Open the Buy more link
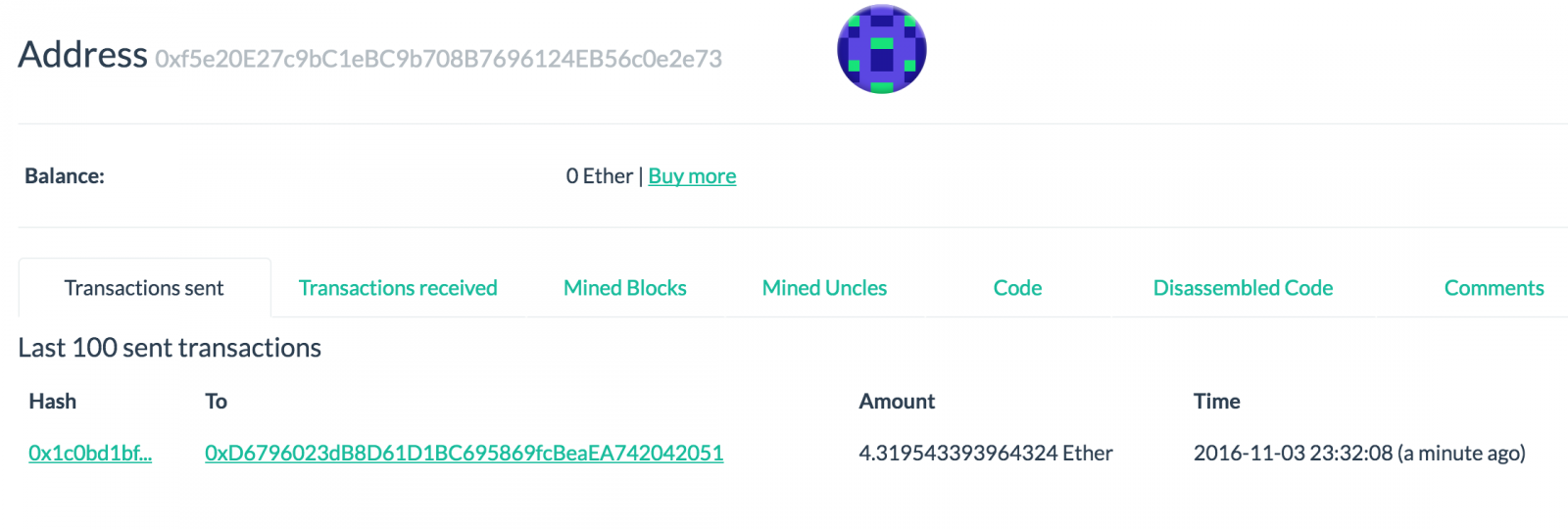Viewport: 1568px width, 529px height. (692, 176)
